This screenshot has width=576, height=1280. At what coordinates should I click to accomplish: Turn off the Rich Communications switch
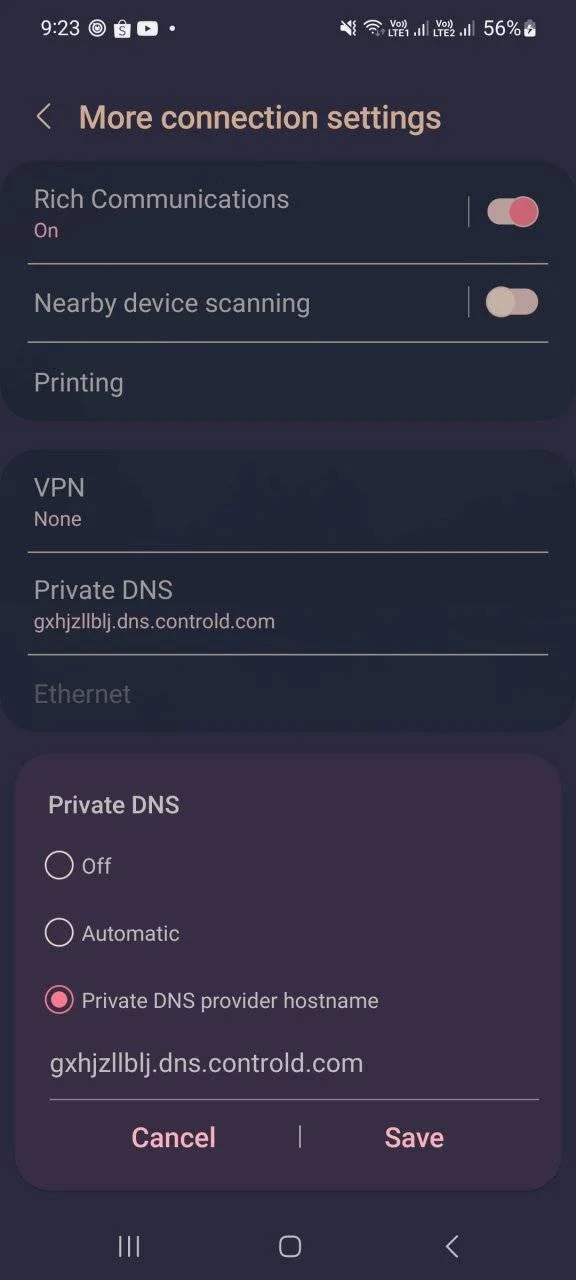(x=513, y=212)
